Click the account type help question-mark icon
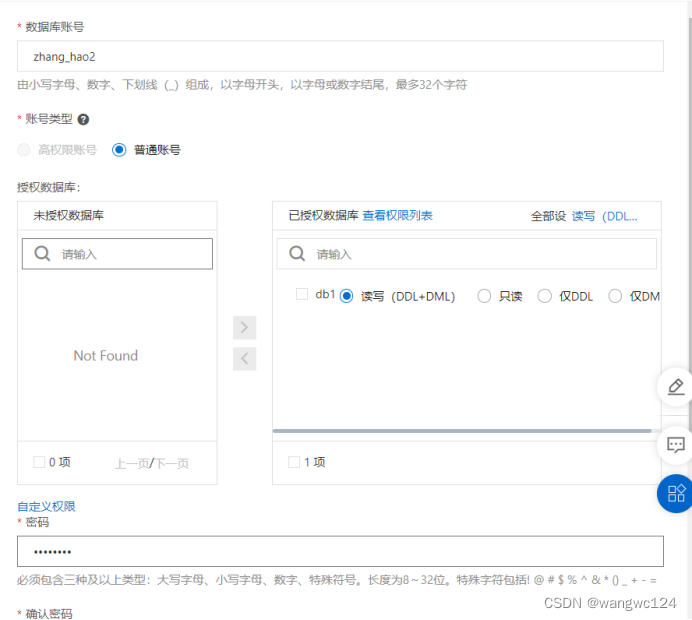 tap(83, 119)
